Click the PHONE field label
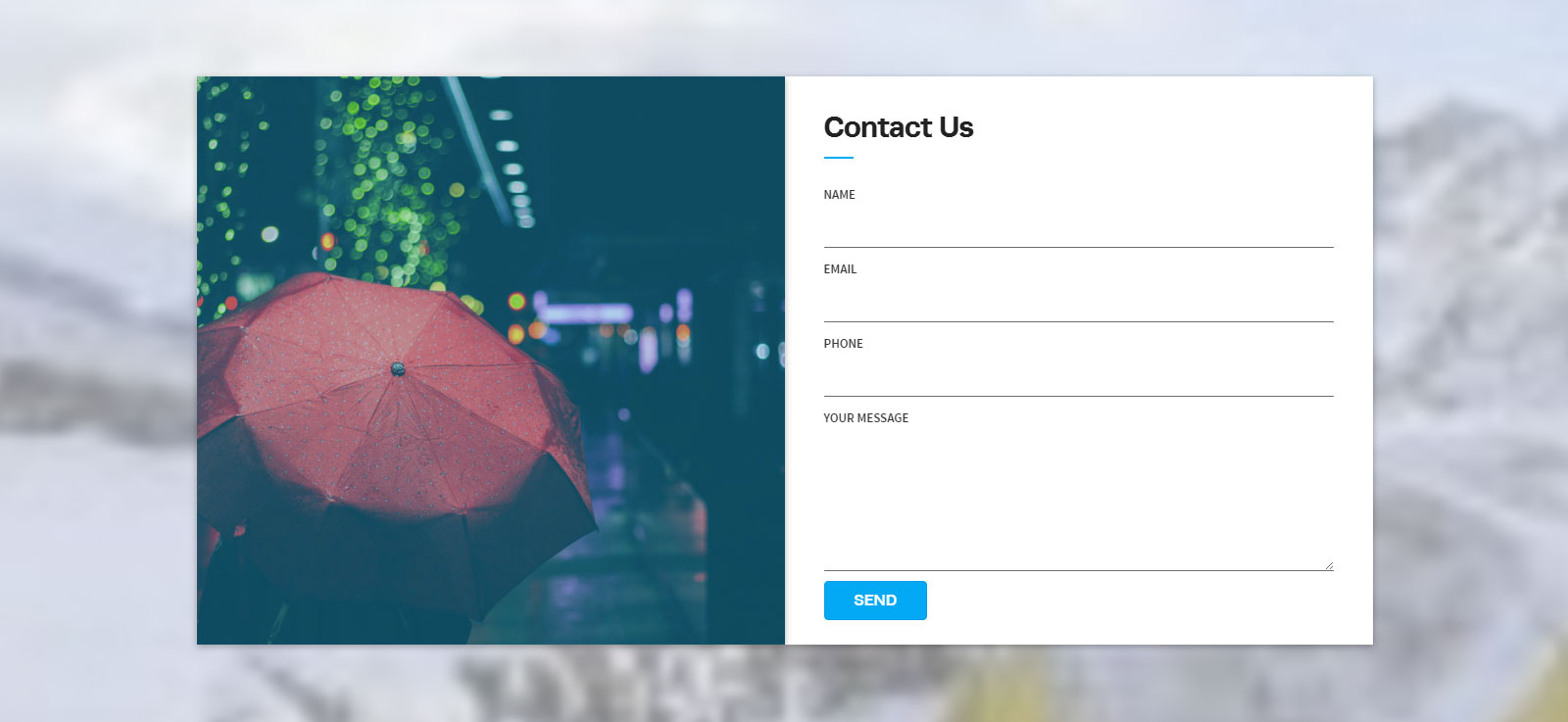This screenshot has height=722, width=1568. click(x=843, y=344)
